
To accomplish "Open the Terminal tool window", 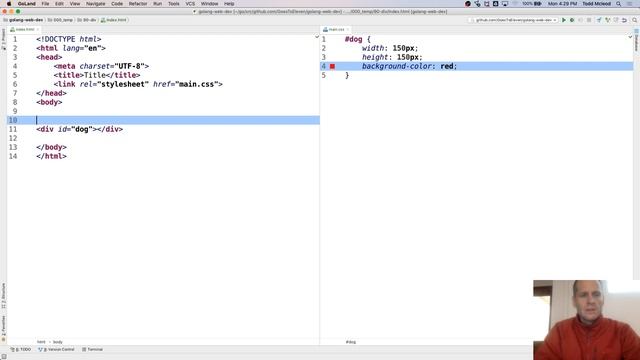I will [x=93, y=349].
